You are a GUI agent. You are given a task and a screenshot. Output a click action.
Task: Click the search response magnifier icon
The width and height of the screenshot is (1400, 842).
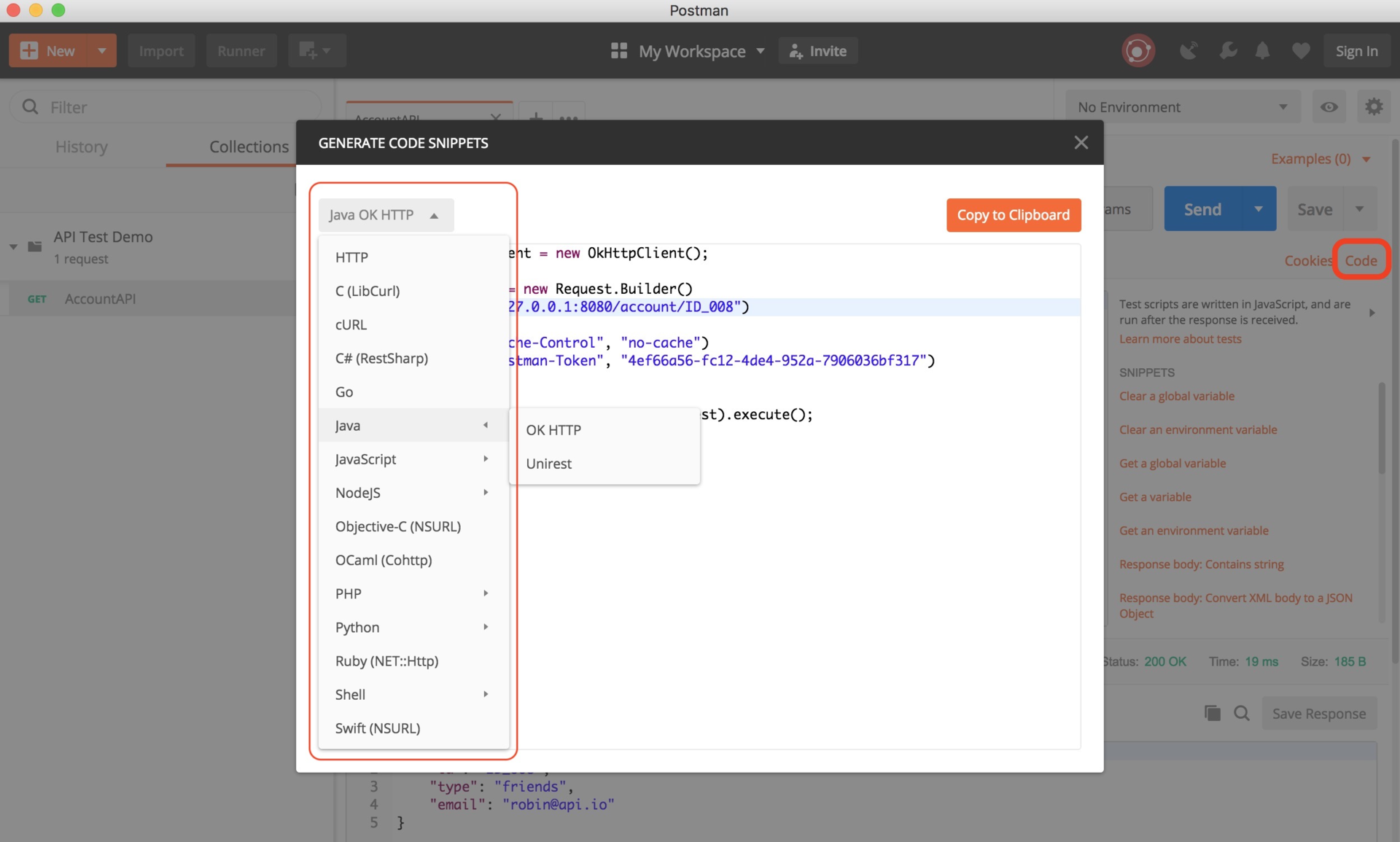point(1241,713)
